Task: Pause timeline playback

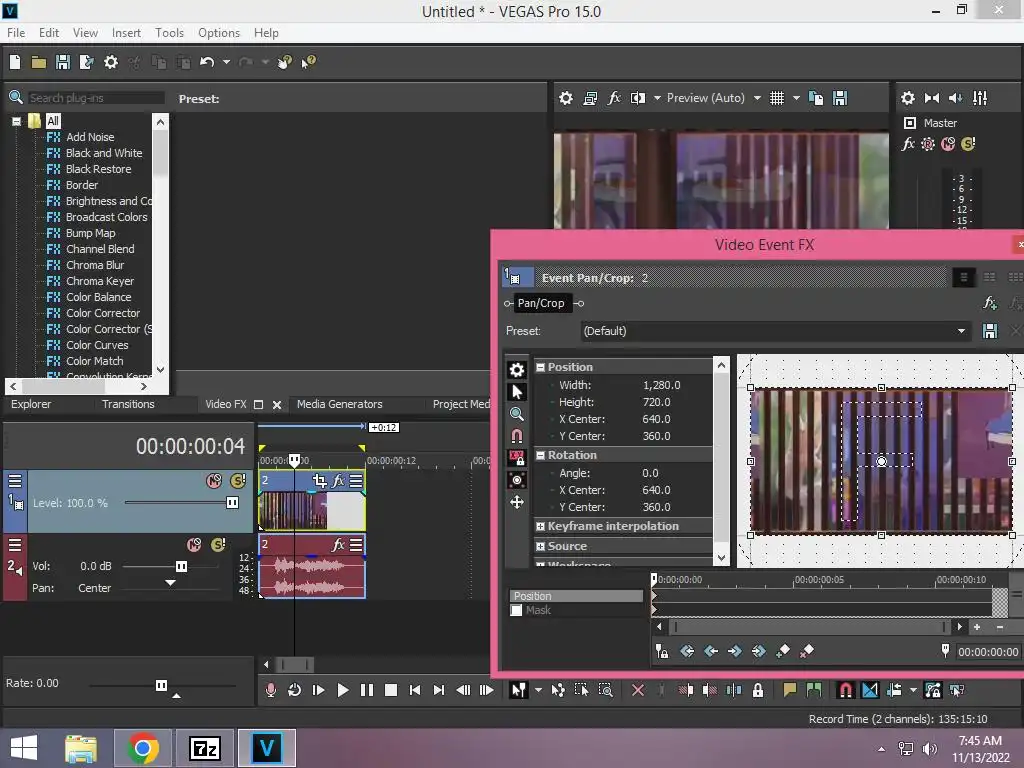Action: (366, 690)
